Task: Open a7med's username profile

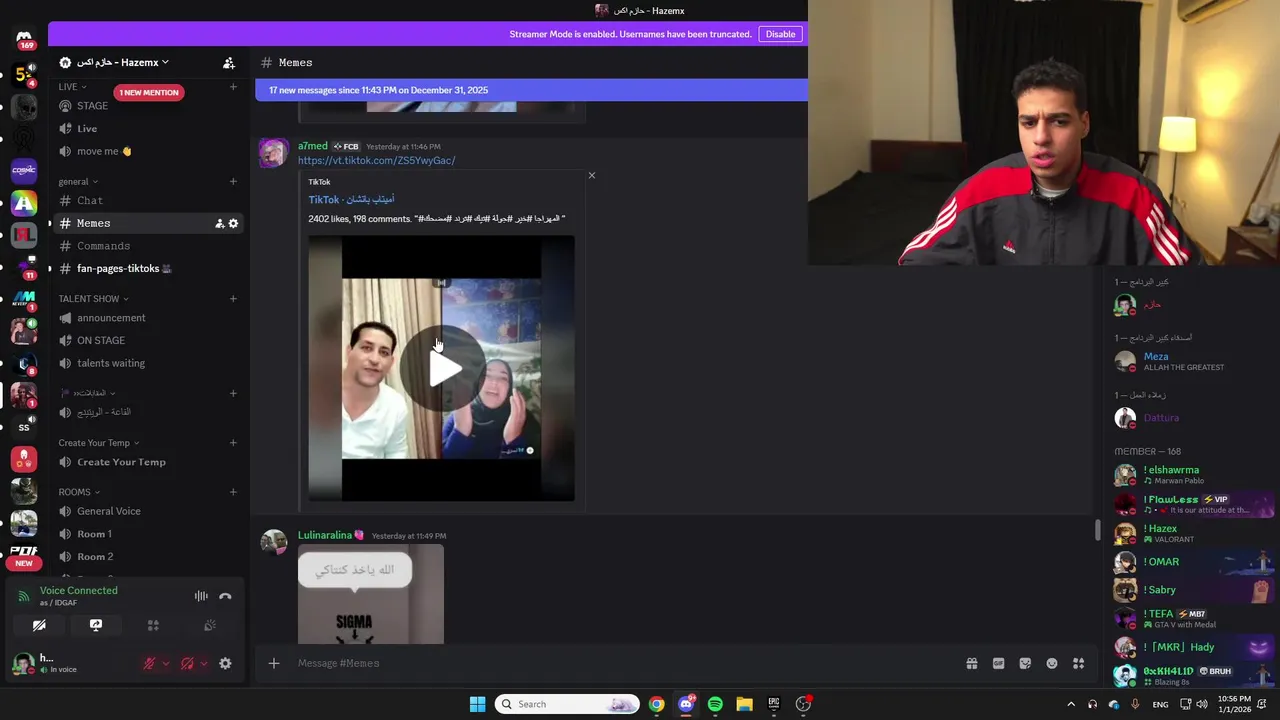Action: tap(312, 146)
